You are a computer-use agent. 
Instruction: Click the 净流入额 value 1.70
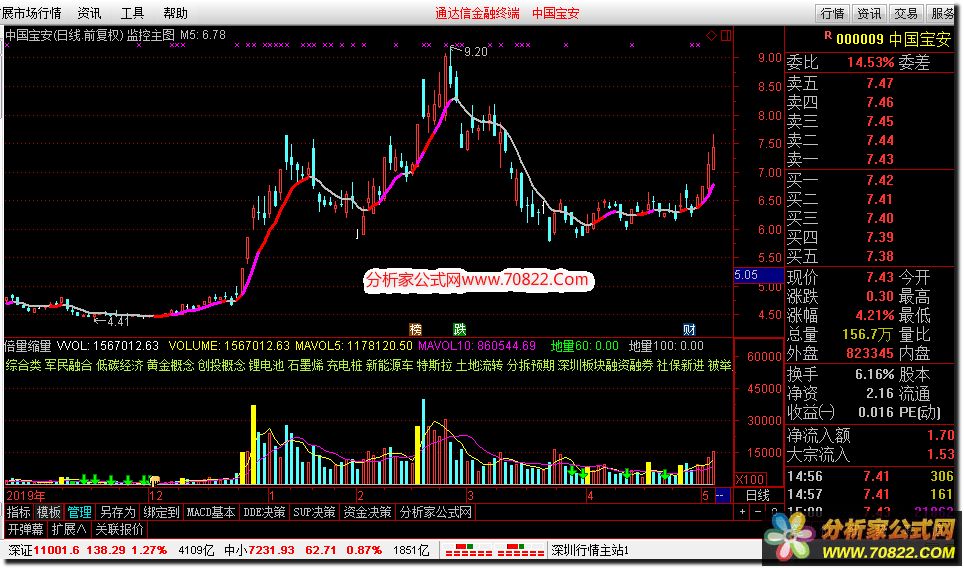pyautogui.click(x=941, y=435)
